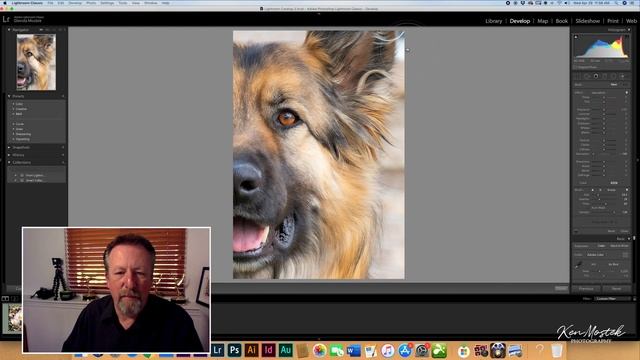Select the Red Eye Correction tool
This screenshot has width=640, height=360.
(x=596, y=76)
